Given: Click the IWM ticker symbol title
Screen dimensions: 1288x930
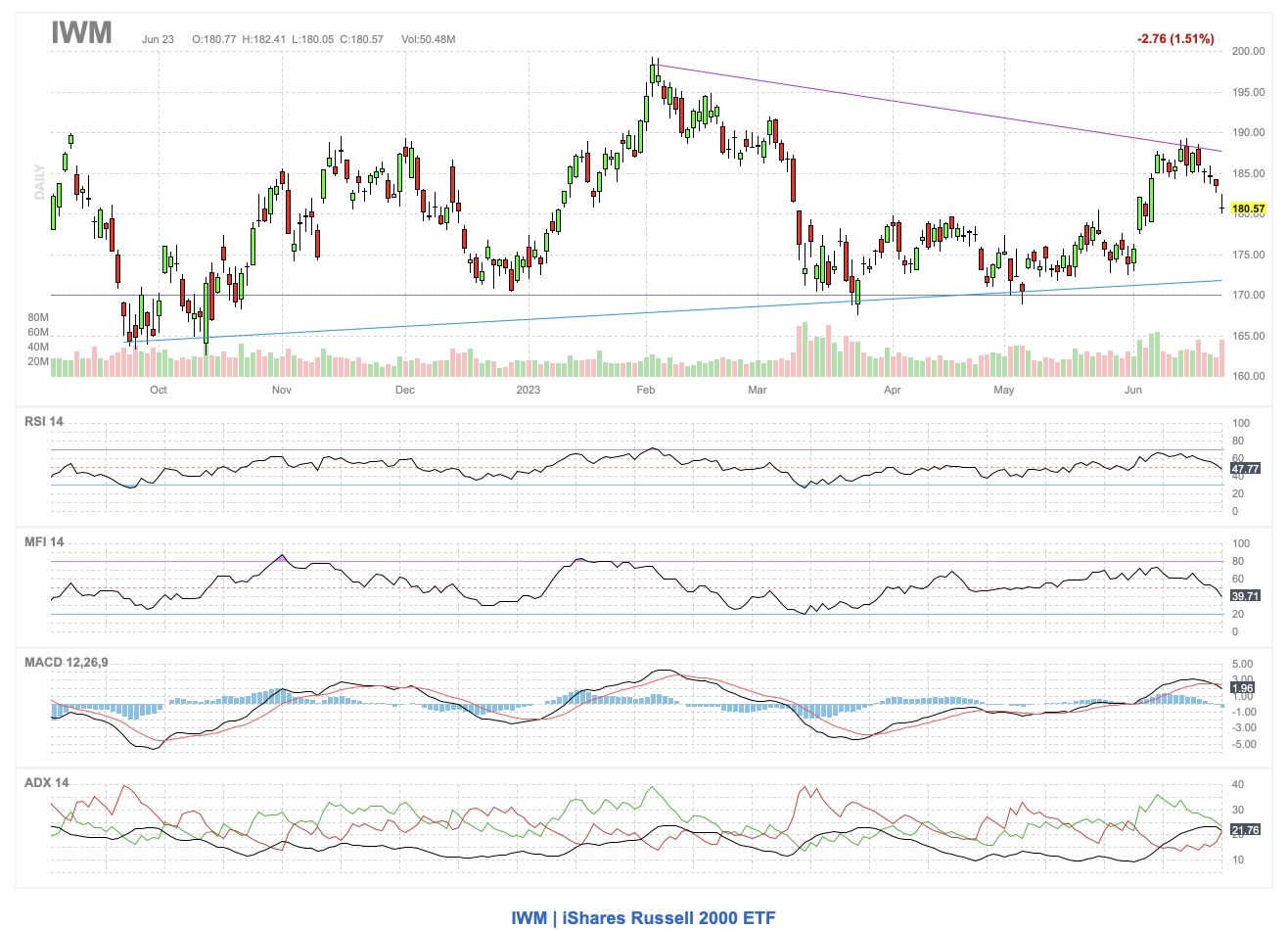Looking at the screenshot, I should [x=81, y=32].
